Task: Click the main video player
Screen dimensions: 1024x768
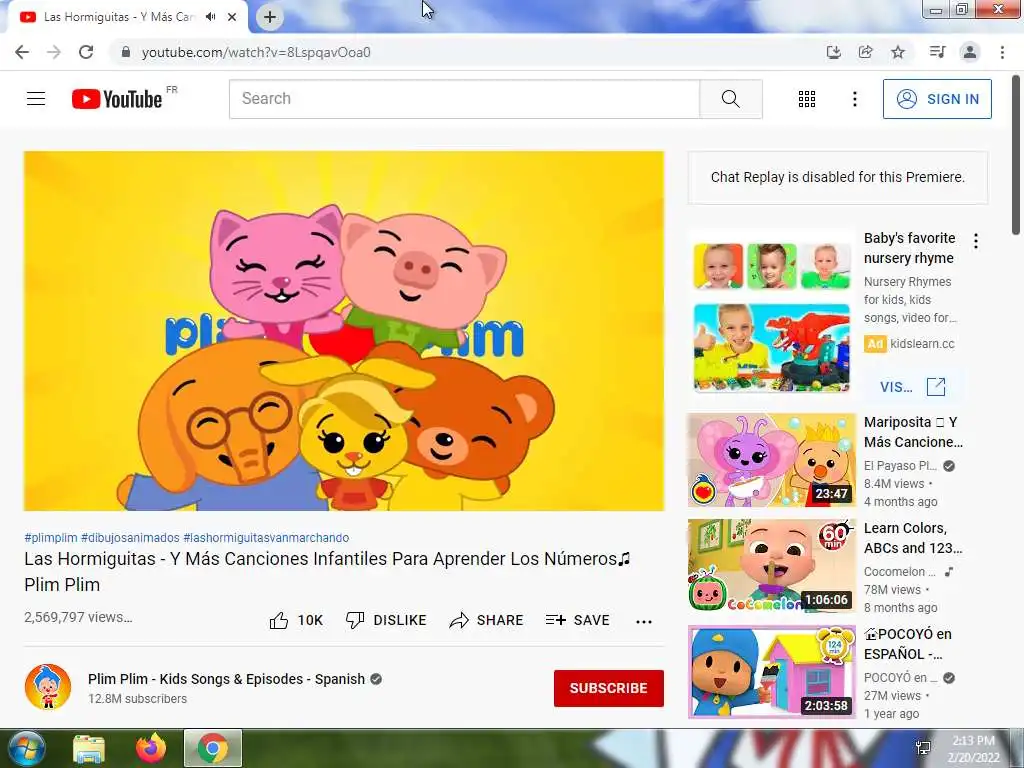Action: point(344,331)
